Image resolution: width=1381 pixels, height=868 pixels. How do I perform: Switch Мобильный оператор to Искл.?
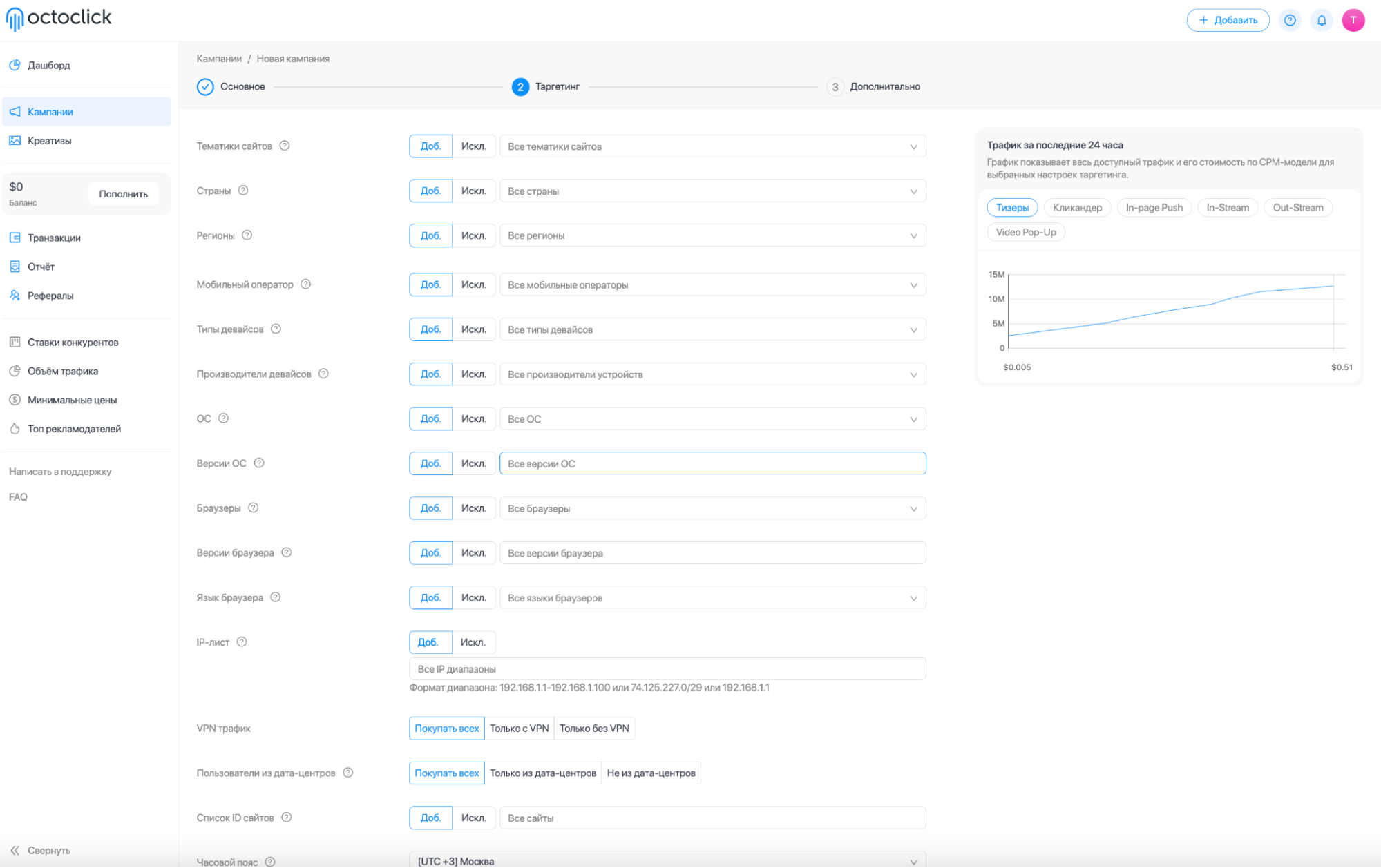pos(474,284)
